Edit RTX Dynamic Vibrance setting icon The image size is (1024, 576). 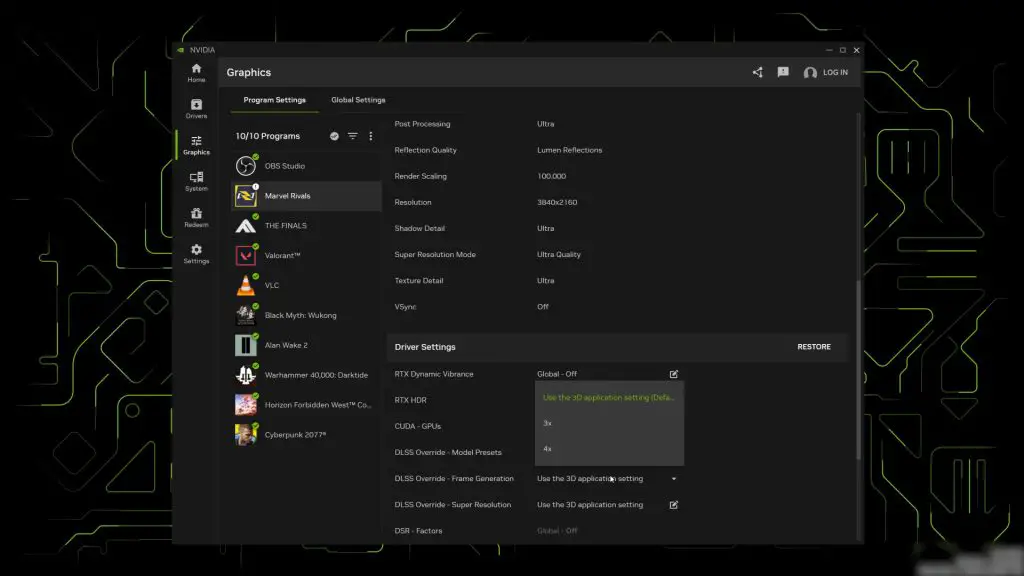point(674,374)
